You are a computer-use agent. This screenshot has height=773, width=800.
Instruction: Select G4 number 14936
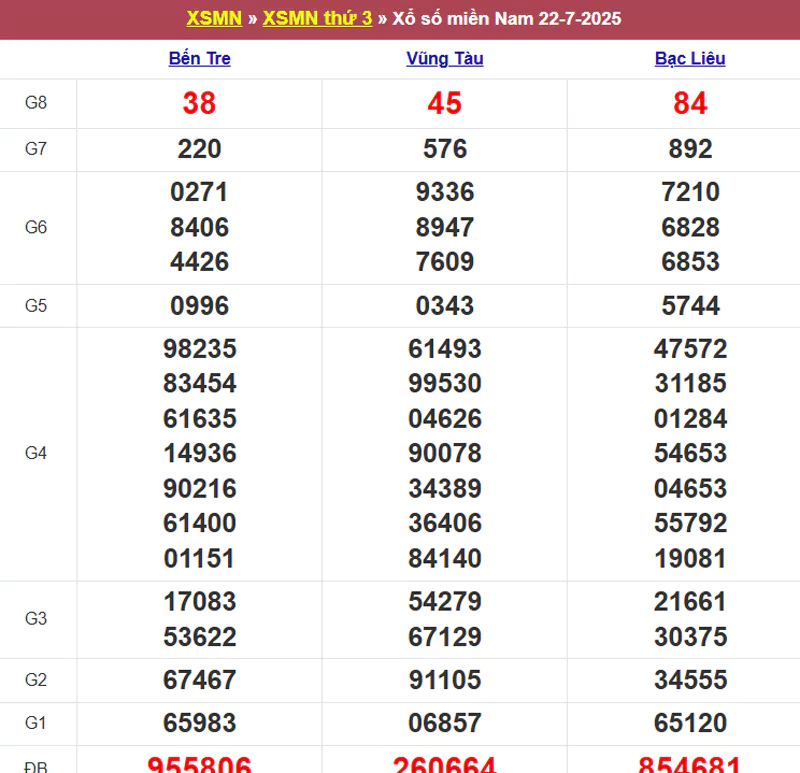(199, 453)
